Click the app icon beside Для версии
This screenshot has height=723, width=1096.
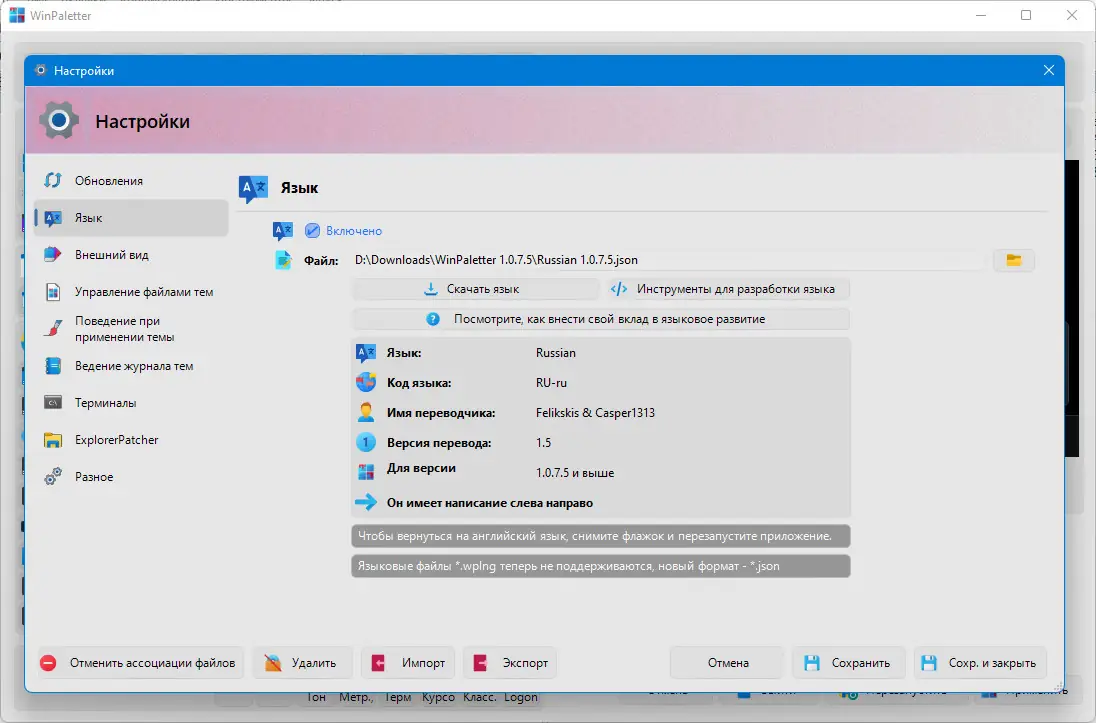coord(366,473)
